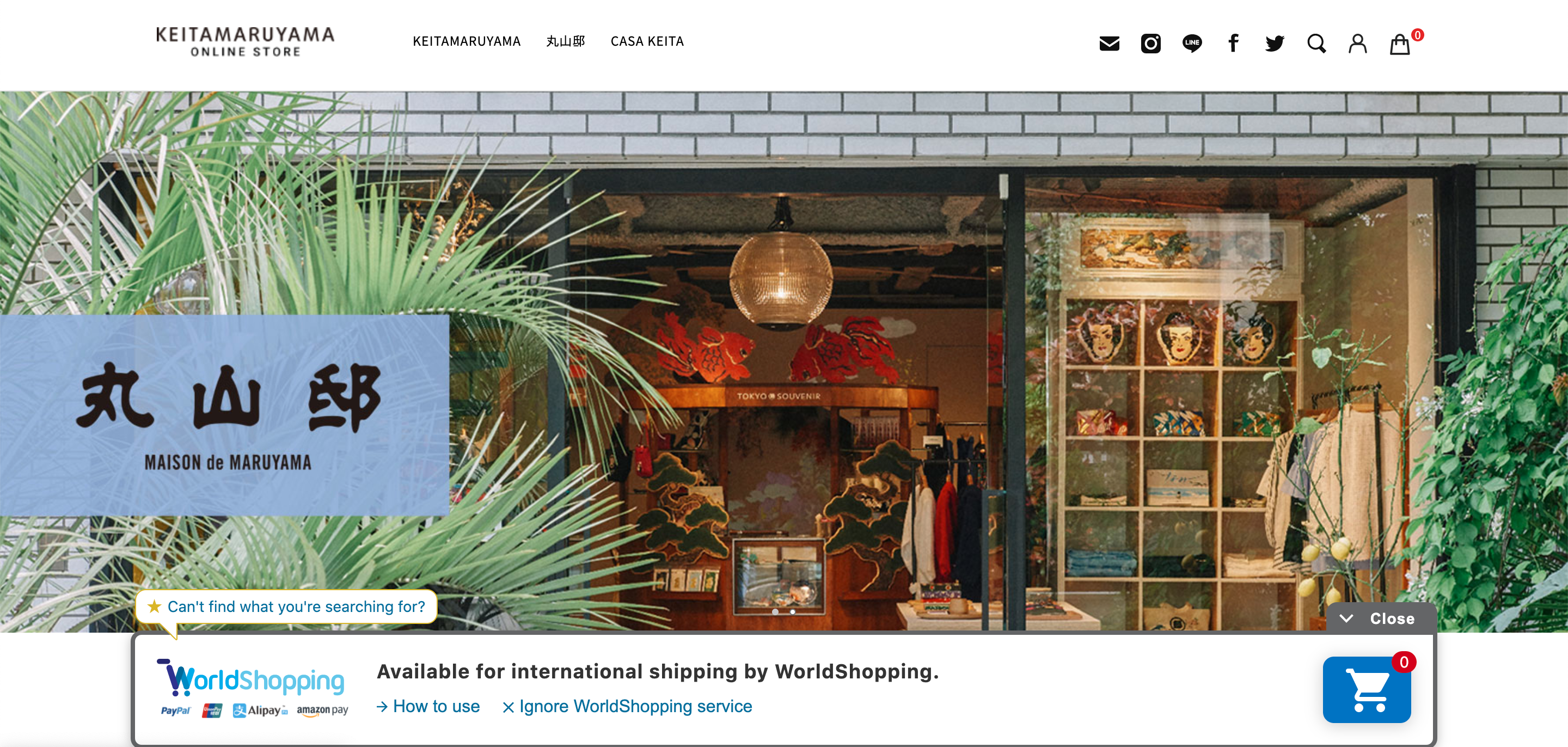Open the LINE chat icon
This screenshot has height=747, width=1568.
[1192, 43]
